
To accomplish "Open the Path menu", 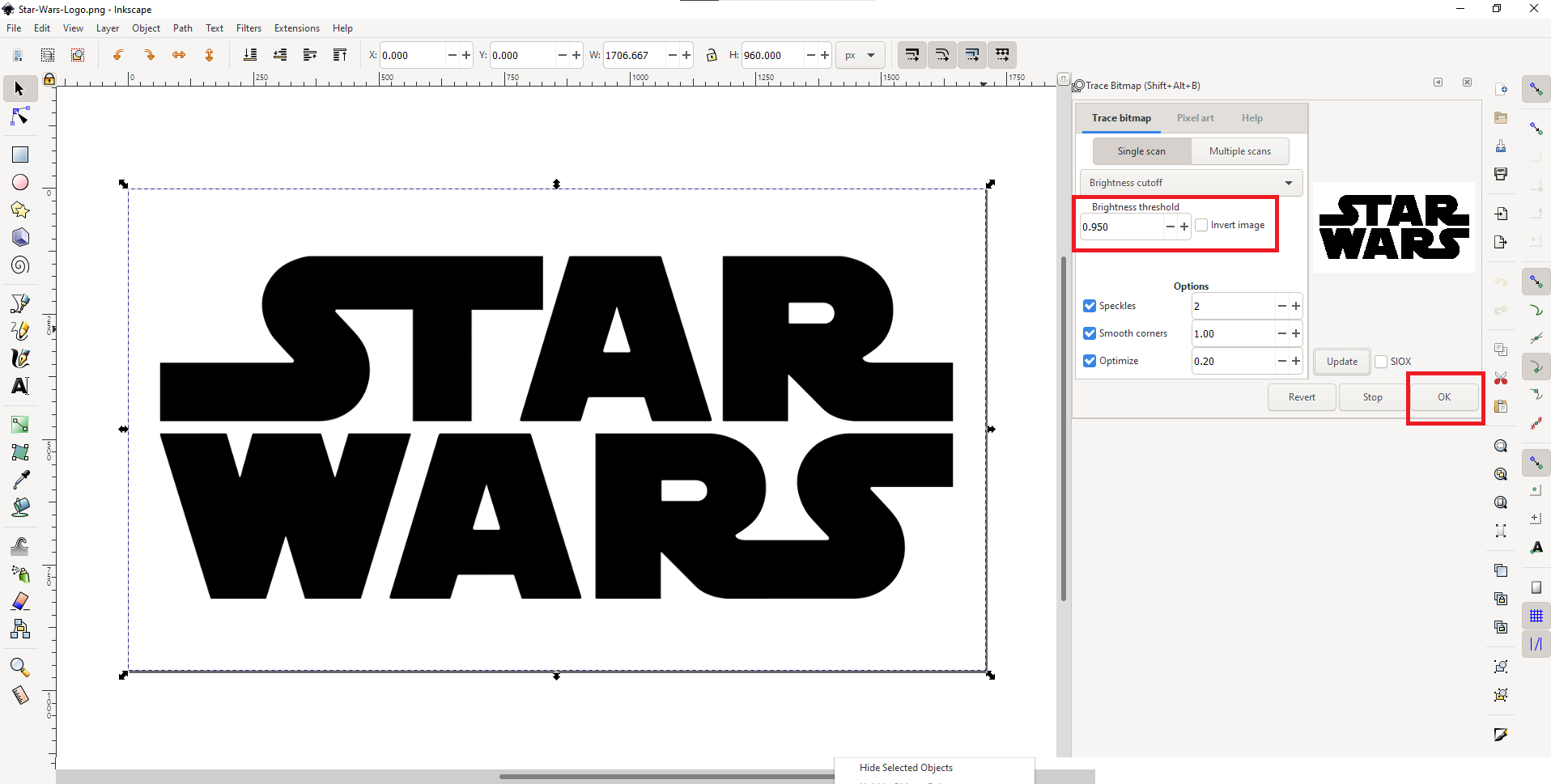I will point(183,28).
